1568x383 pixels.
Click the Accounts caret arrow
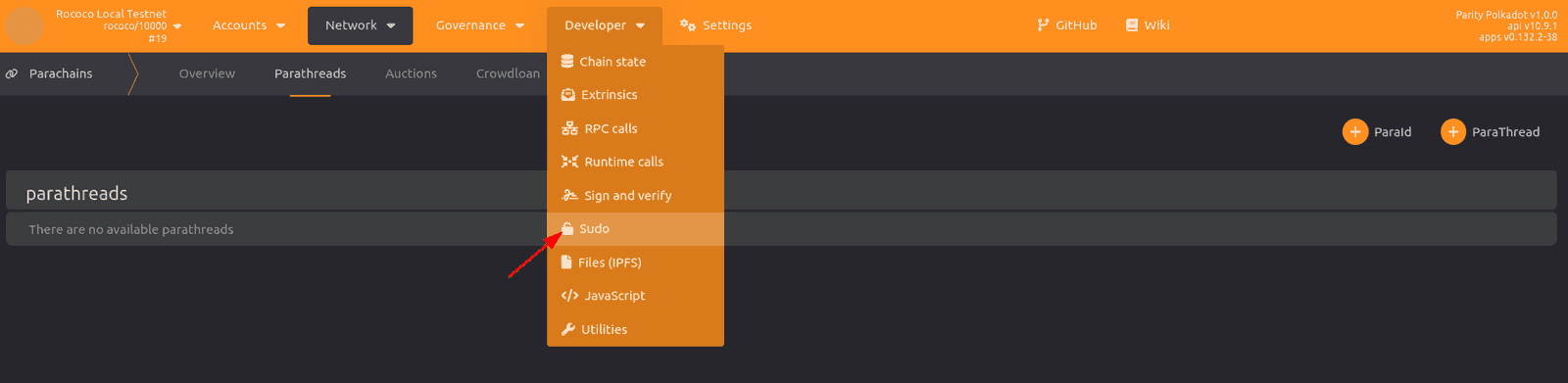281,25
